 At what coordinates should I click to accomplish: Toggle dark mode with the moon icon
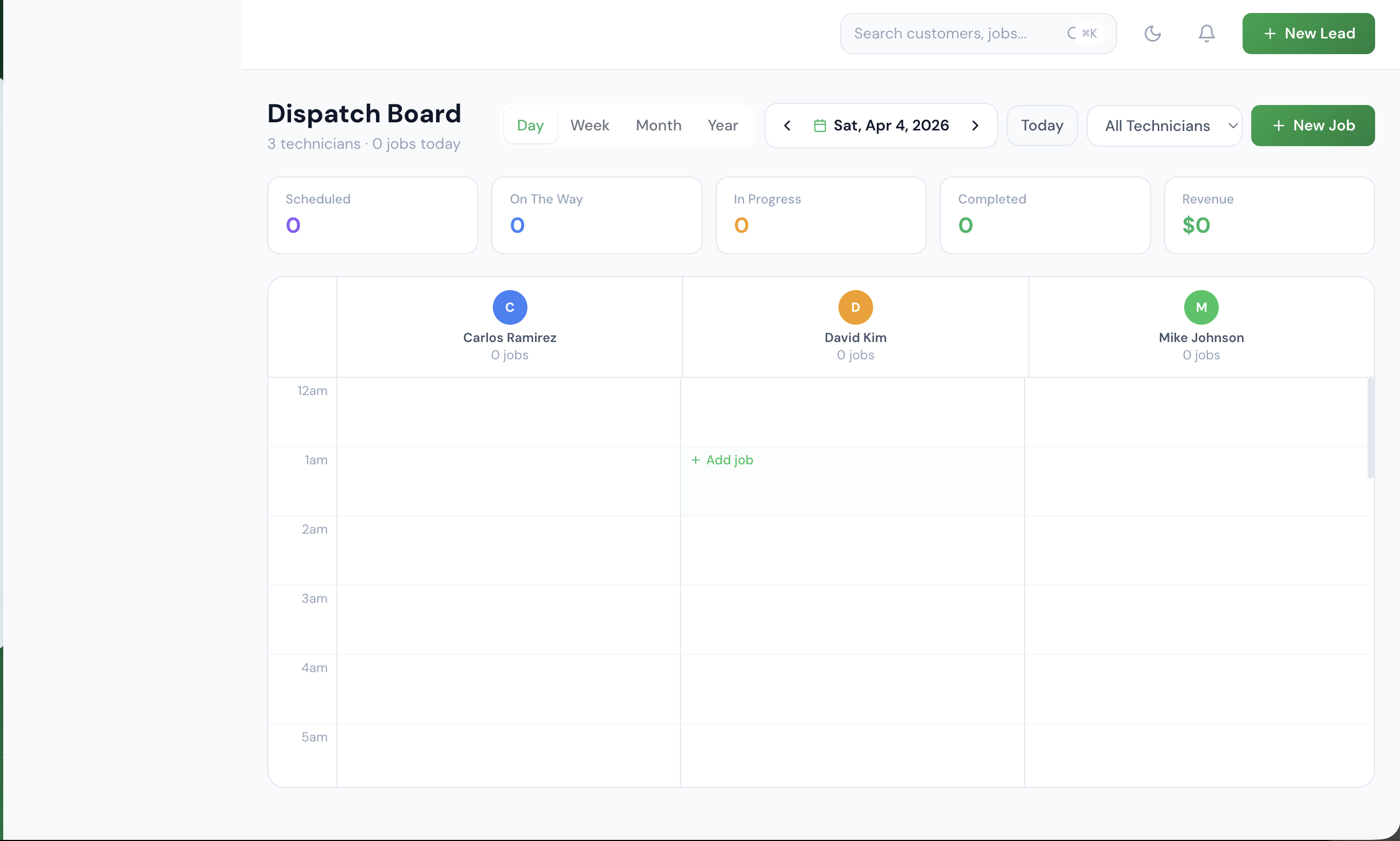pos(1152,34)
